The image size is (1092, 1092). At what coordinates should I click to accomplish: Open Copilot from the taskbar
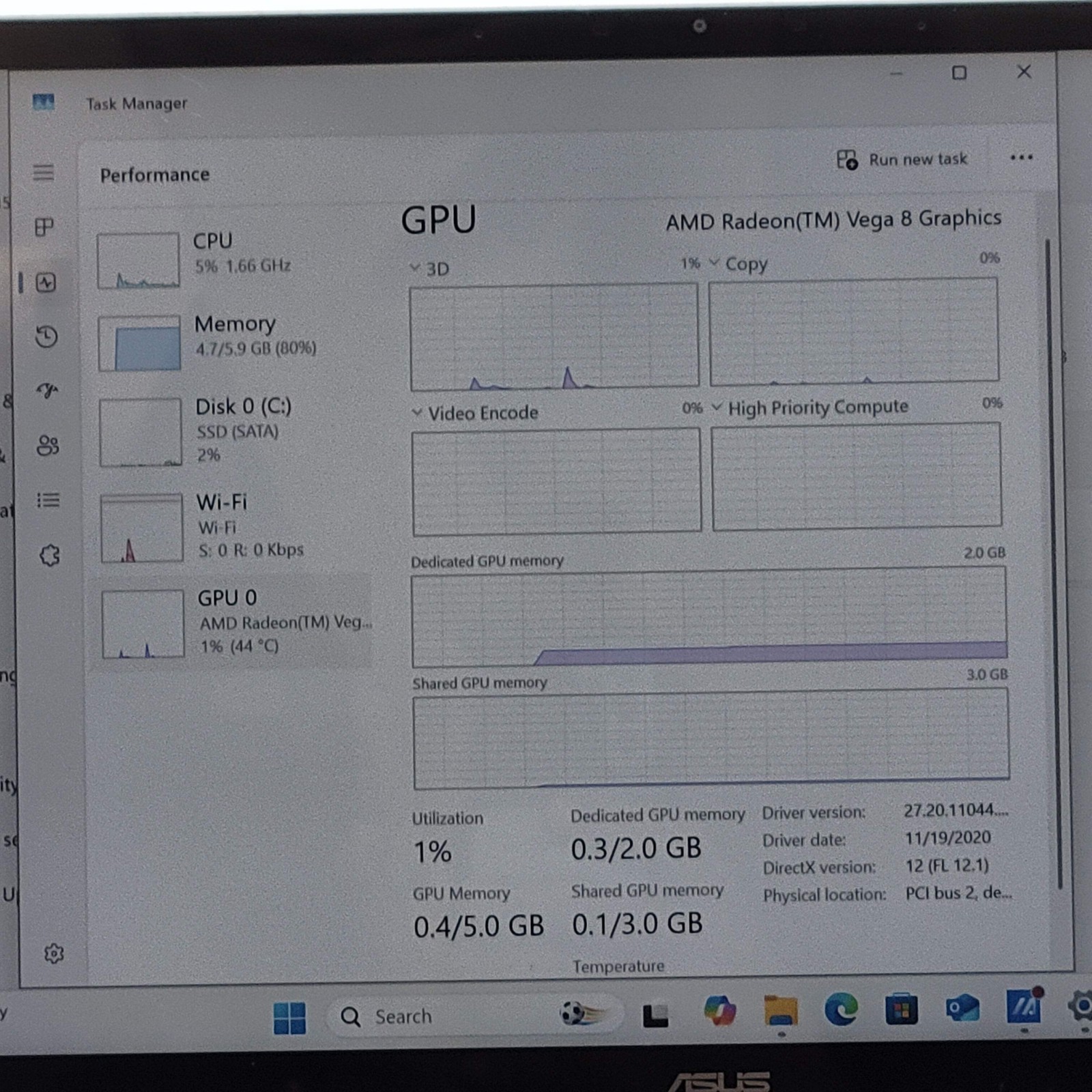coord(720,1011)
